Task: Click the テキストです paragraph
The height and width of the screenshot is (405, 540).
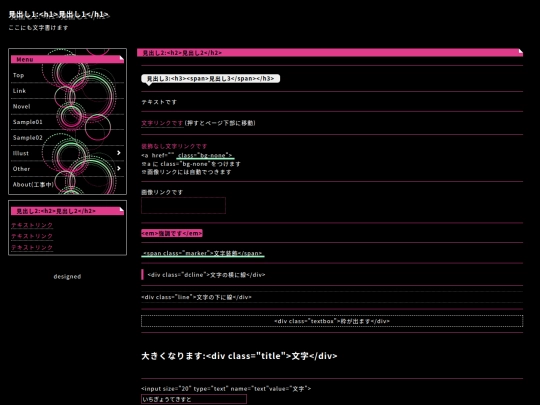Action: click(159, 102)
